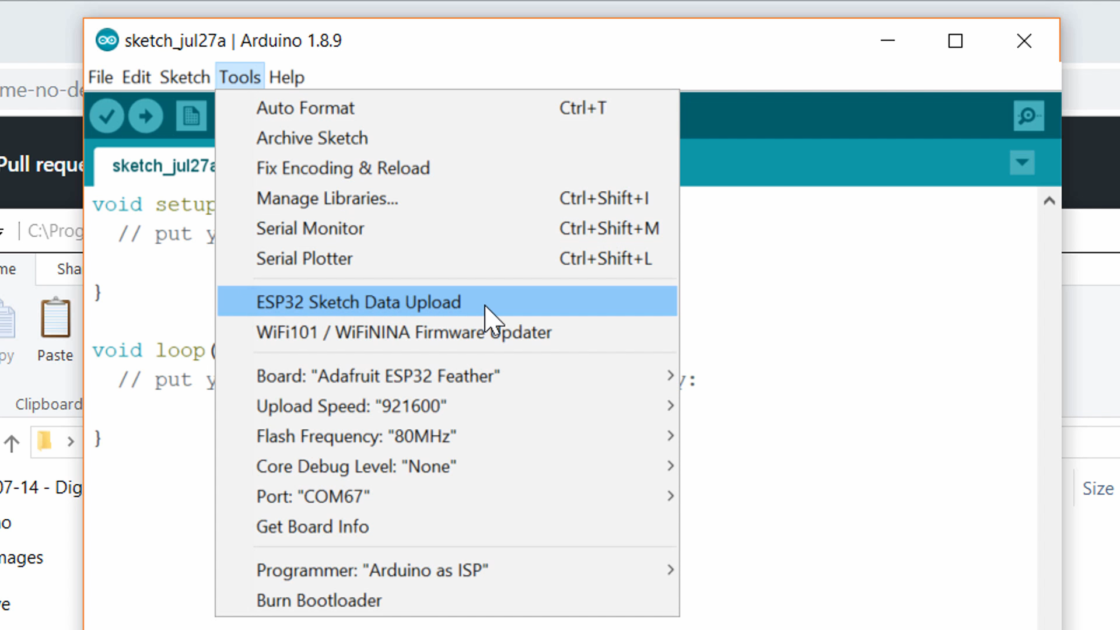The width and height of the screenshot is (1120, 630).
Task: Click the Upload arrow icon
Action: pos(146,117)
